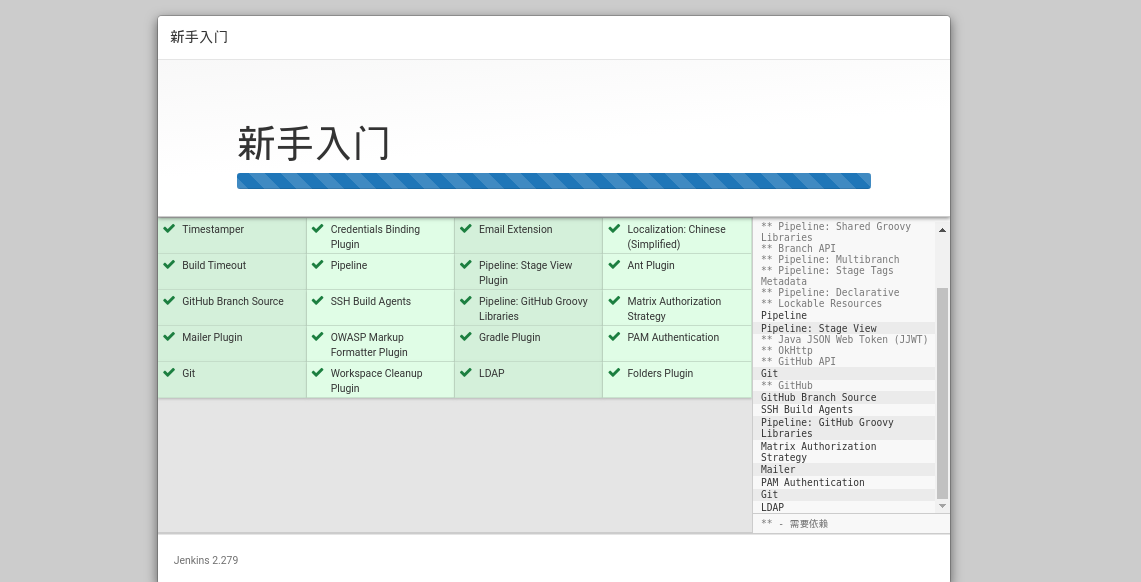Click the PAM Authentication log entry

click(813, 482)
